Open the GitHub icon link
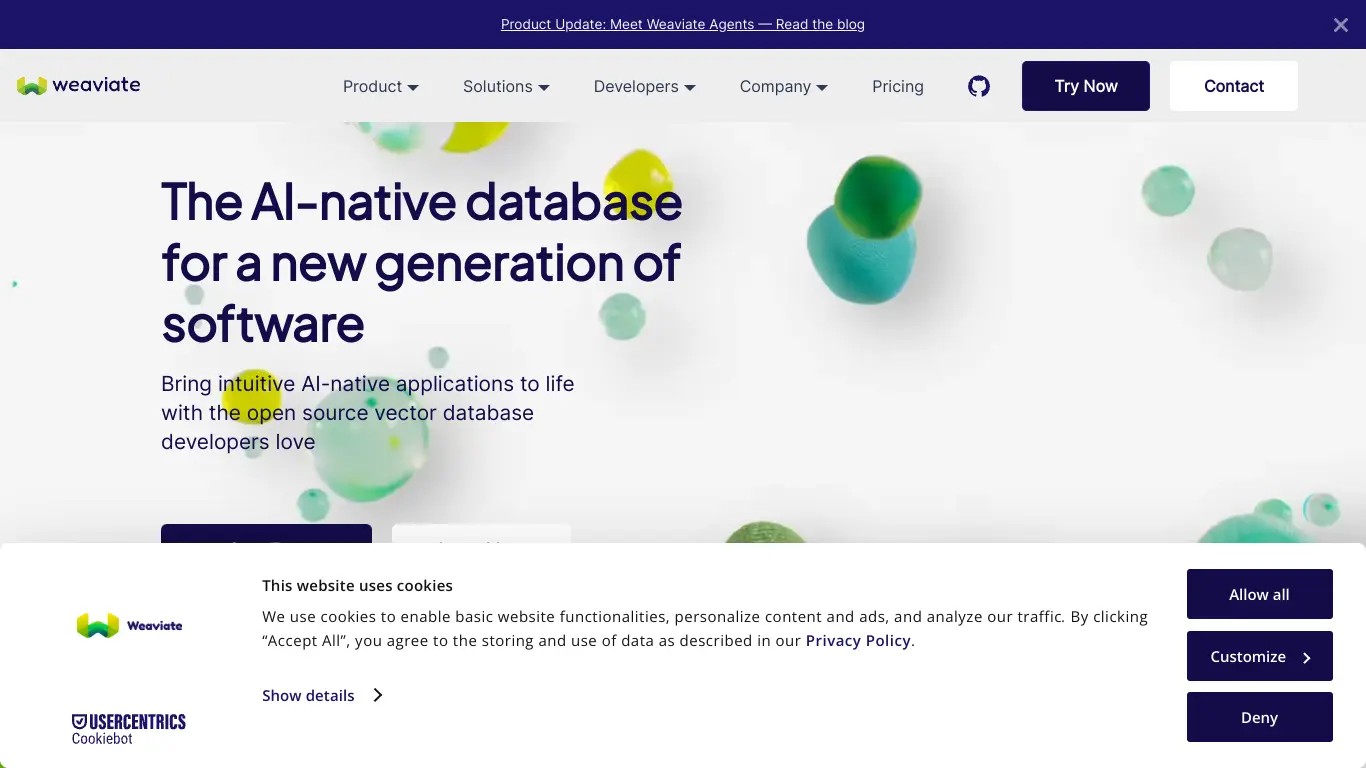The width and height of the screenshot is (1366, 768). click(979, 86)
